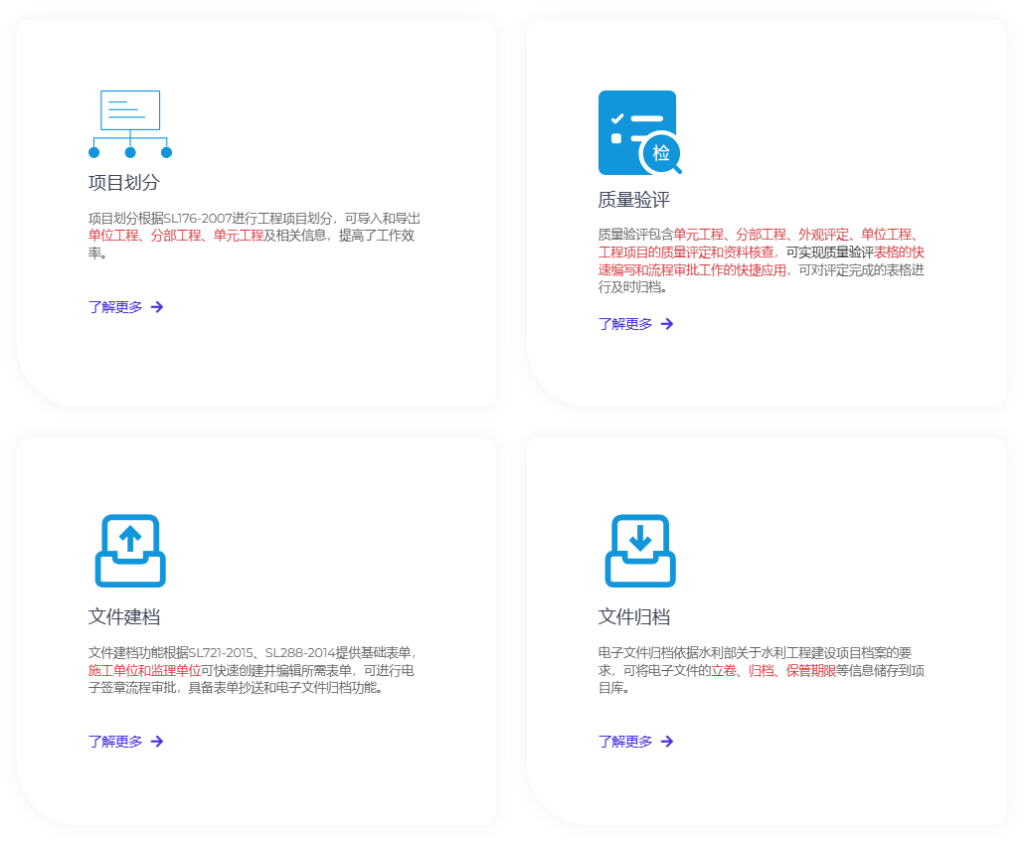Follow 了解更多 link under 文件建档
The height and width of the screenshot is (845, 1024).
pyautogui.click(x=115, y=741)
